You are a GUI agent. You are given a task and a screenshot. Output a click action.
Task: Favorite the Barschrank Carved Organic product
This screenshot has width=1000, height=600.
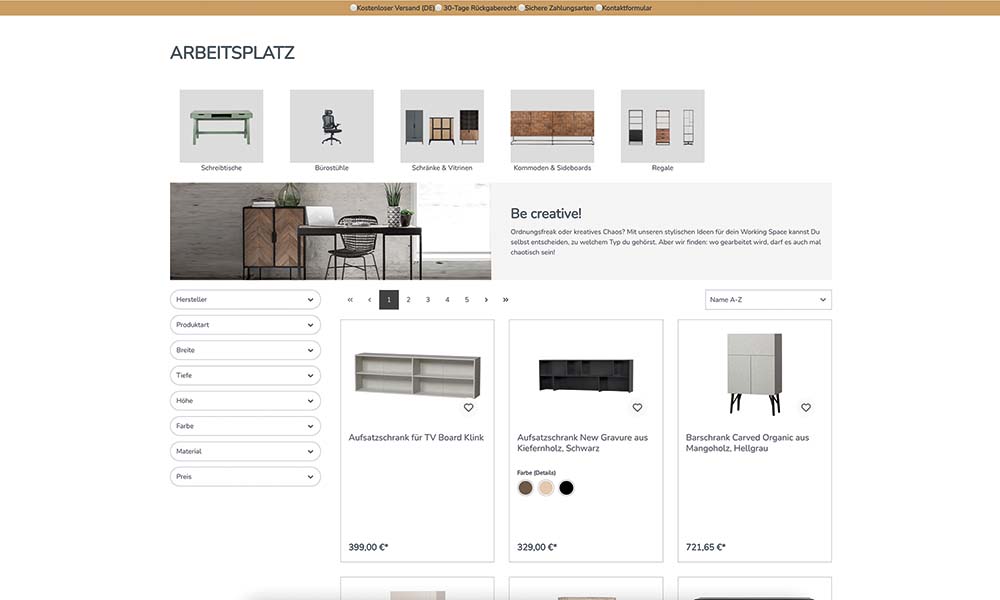806,407
